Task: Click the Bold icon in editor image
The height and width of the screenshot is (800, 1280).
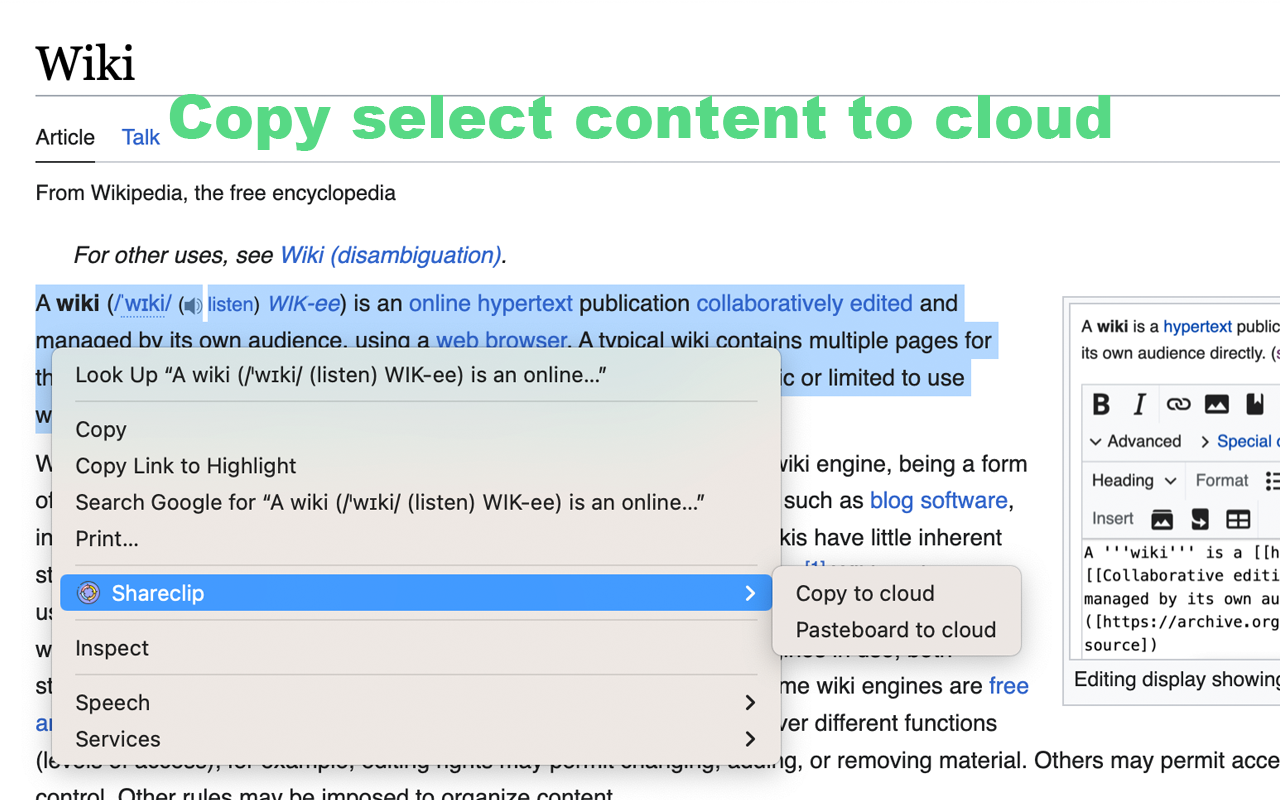Action: point(1101,404)
